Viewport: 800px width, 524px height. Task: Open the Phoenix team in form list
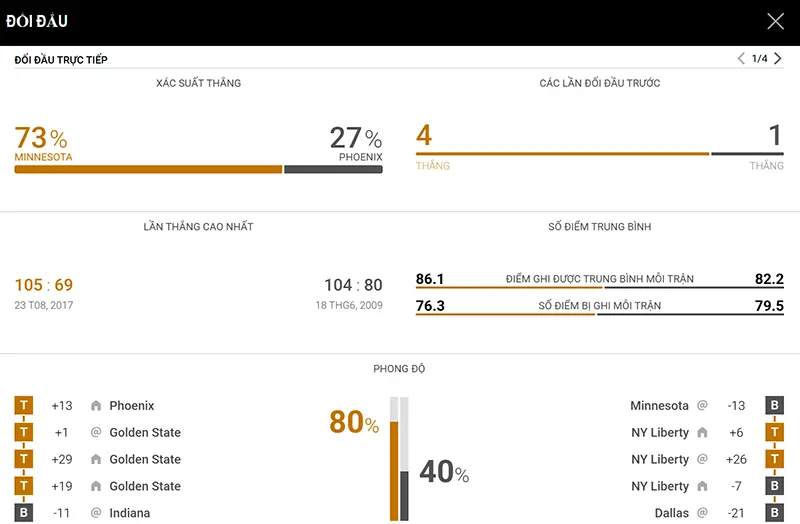pos(132,406)
